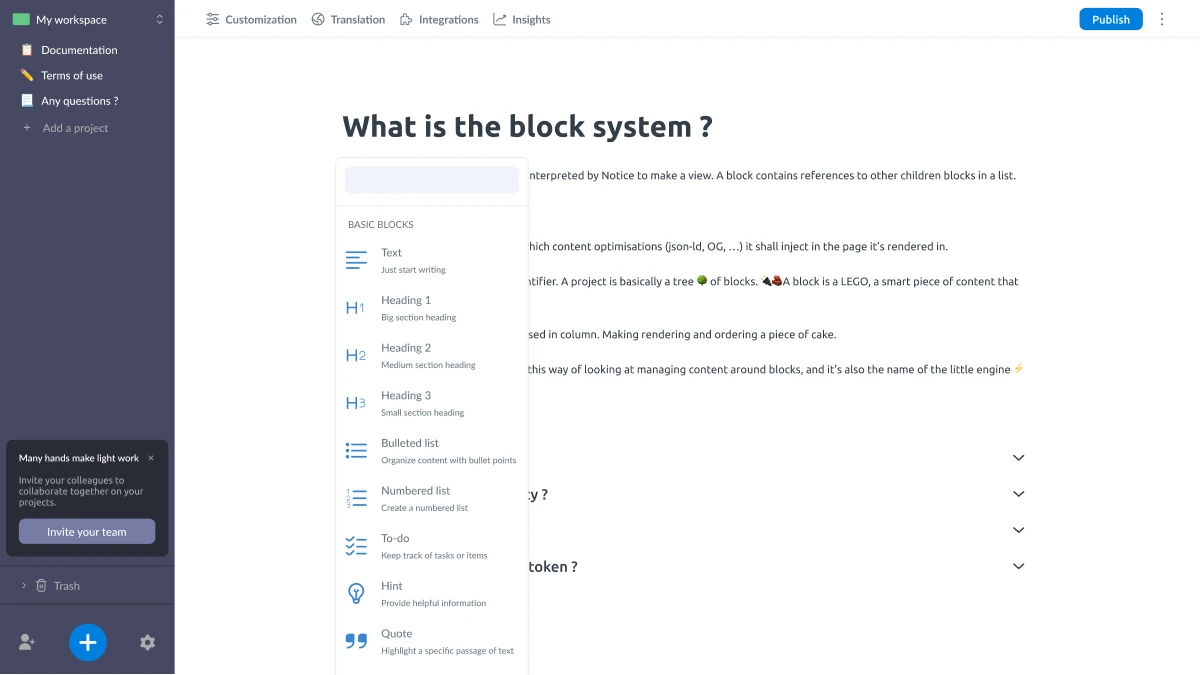The image size is (1200, 675).
Task: Open settings gear in sidebar footer
Action: [148, 642]
